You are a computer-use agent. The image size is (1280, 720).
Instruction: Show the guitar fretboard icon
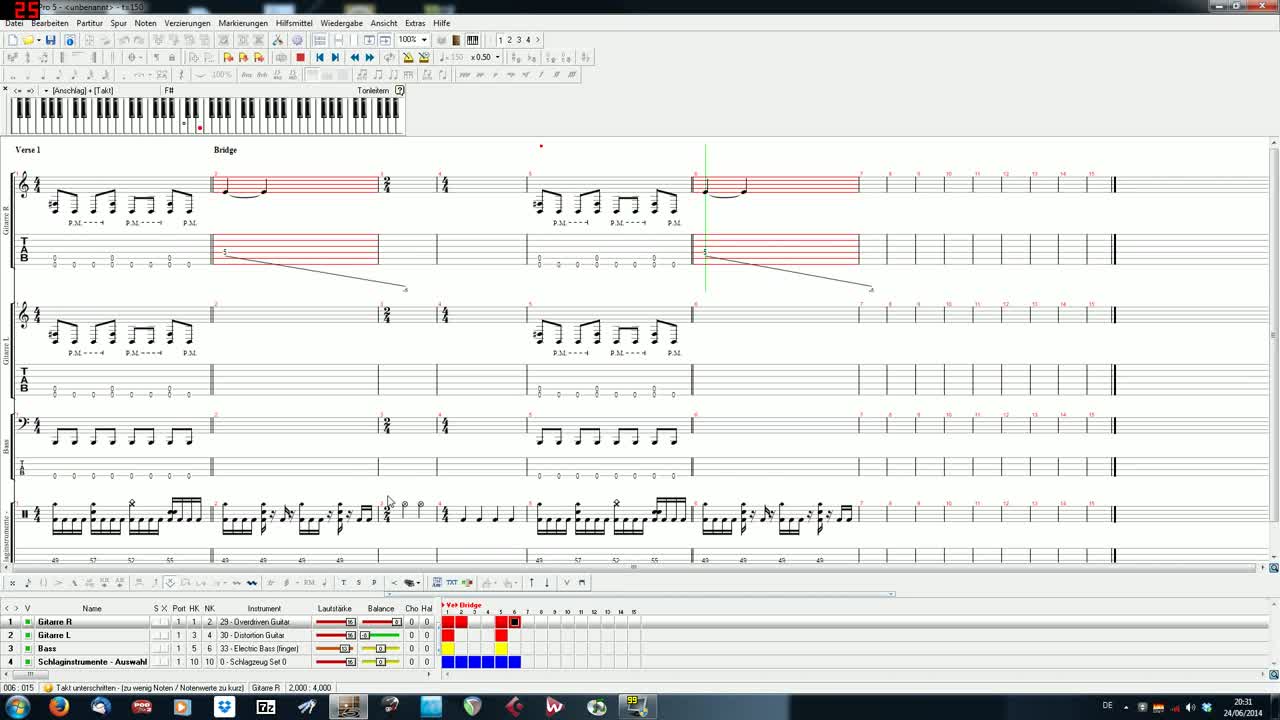point(456,40)
